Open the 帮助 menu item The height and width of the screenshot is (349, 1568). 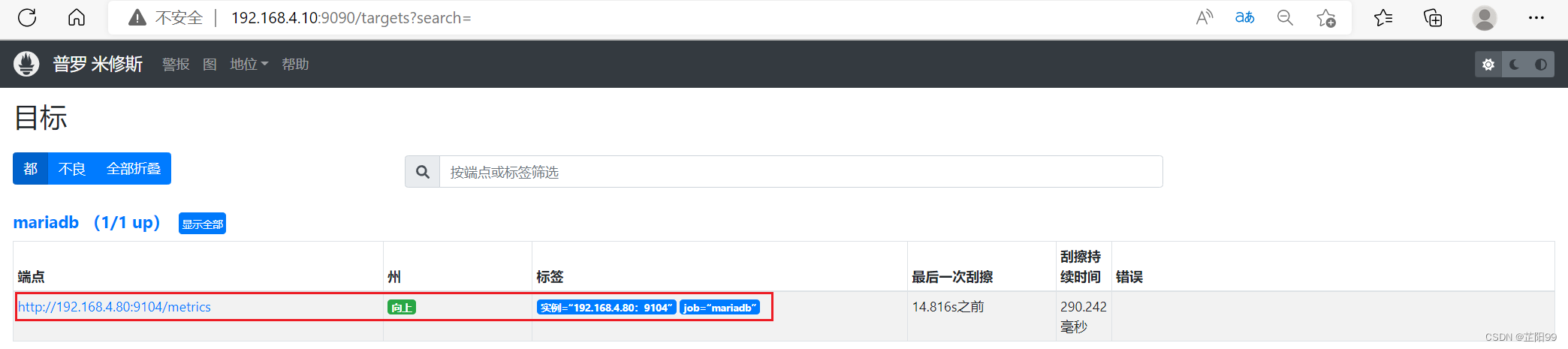[x=295, y=65]
